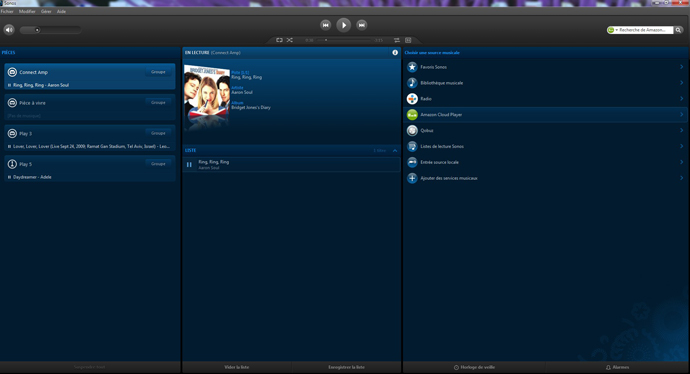This screenshot has width=690, height=374.
Task: Click the Entrée source locale icon
Action: (412, 162)
